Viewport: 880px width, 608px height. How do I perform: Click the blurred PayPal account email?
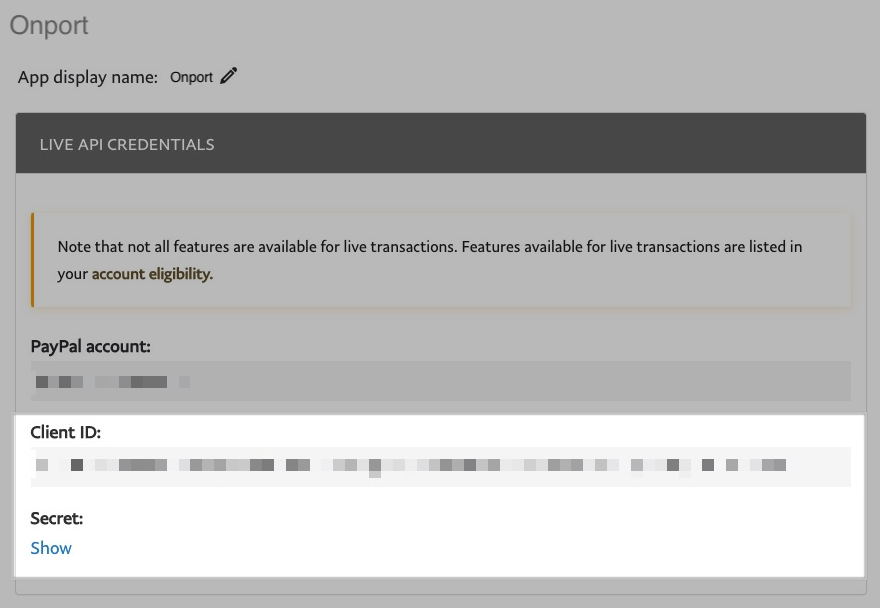click(x=110, y=382)
